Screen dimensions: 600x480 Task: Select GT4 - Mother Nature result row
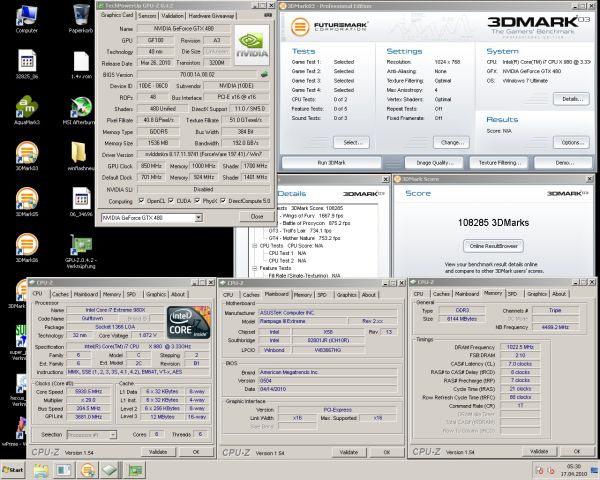tap(304, 238)
